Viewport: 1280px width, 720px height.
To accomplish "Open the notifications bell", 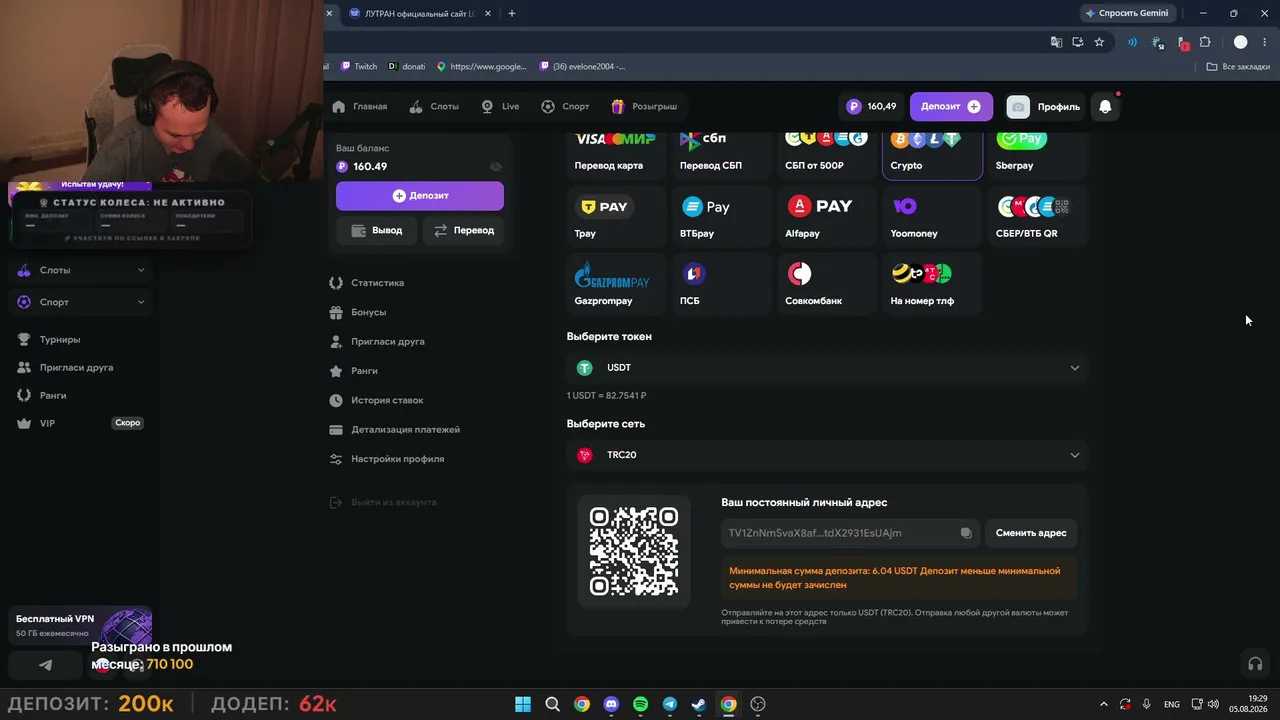I will (x=1105, y=106).
